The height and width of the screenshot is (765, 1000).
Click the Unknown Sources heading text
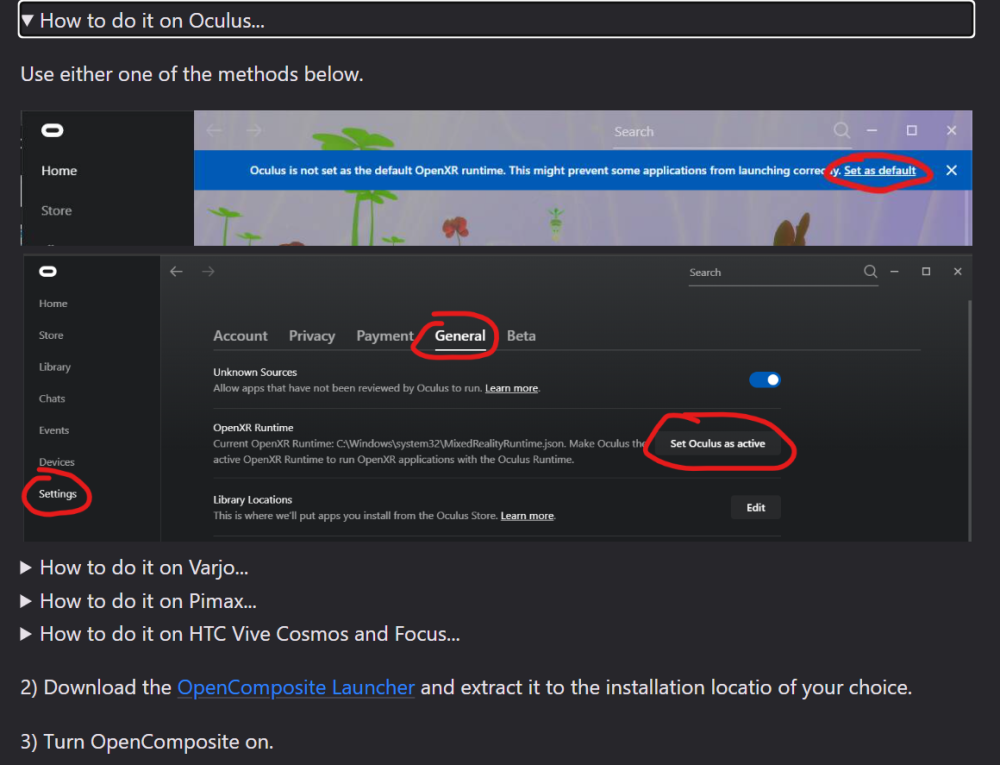click(255, 372)
